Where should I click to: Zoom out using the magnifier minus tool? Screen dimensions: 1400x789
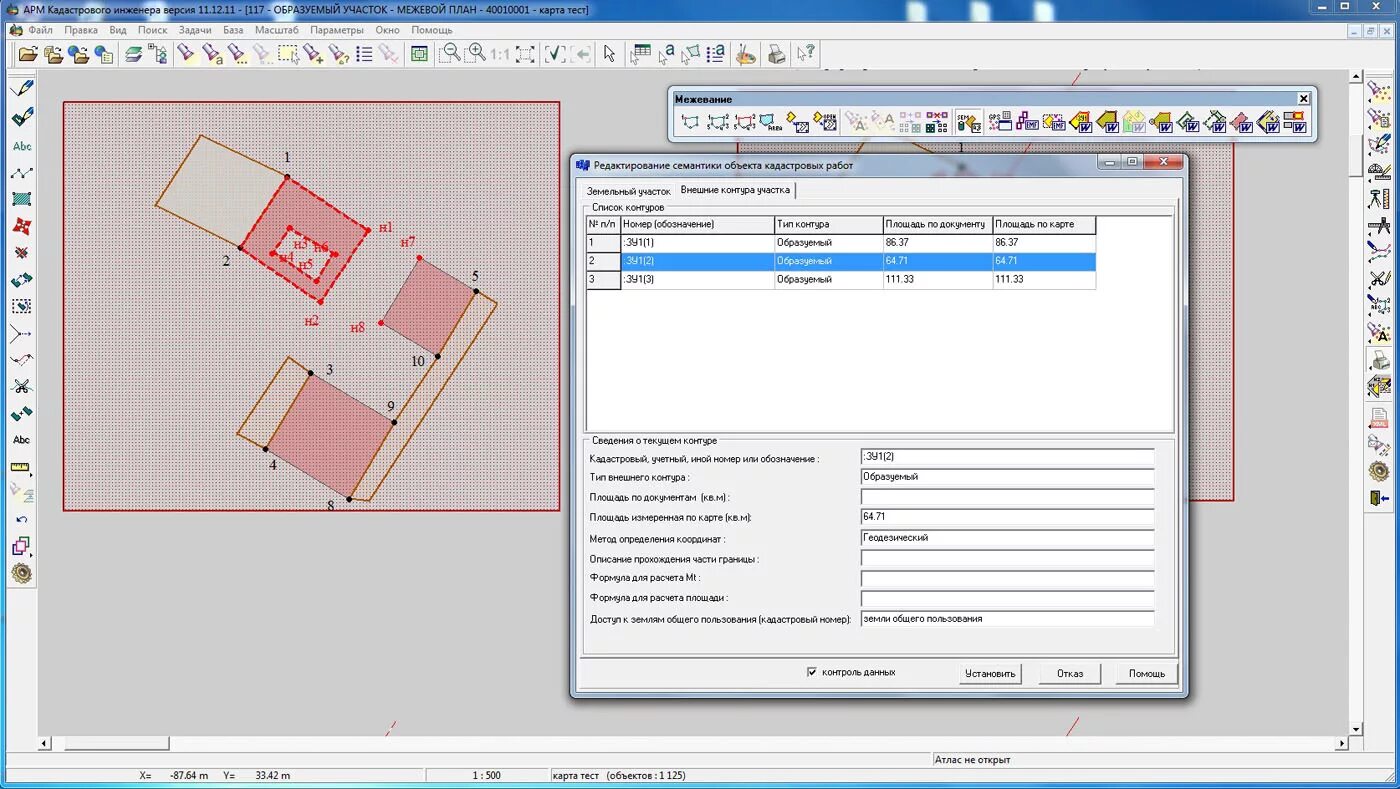point(451,54)
